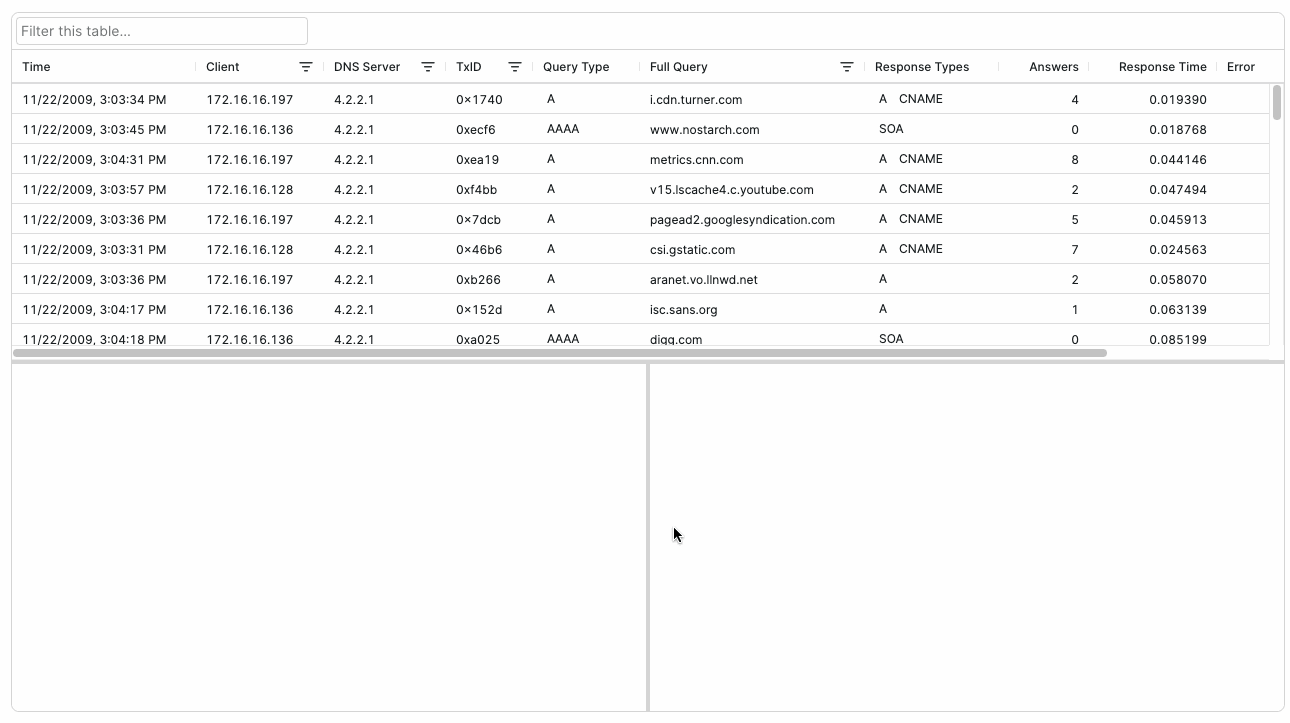Click CNAME response type in csi.gstatic.com row
Screen dimensions: 1290x723
click(921, 249)
